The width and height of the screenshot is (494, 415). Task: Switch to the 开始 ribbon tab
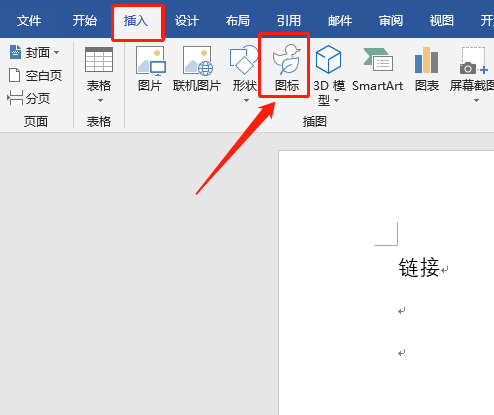pyautogui.click(x=85, y=21)
